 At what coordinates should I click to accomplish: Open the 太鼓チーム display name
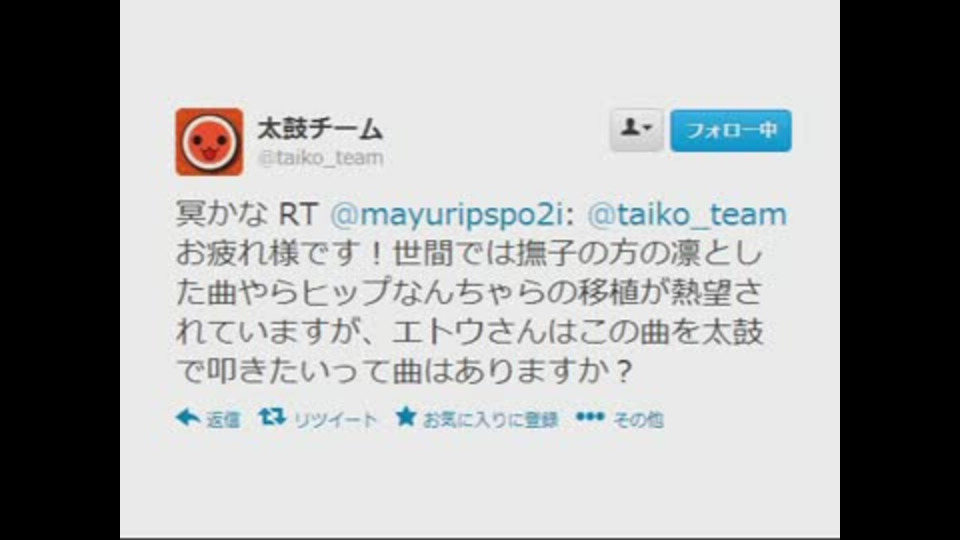point(320,129)
